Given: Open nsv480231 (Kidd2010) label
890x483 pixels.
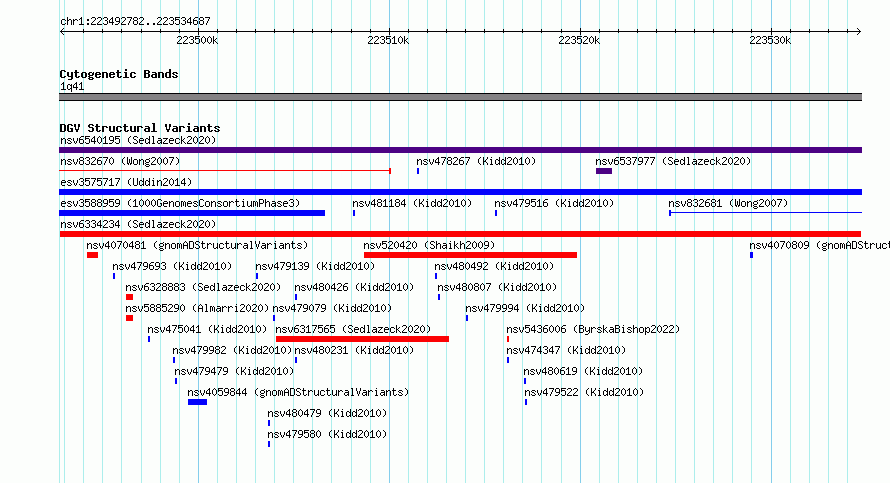Looking at the screenshot, I should [354, 350].
